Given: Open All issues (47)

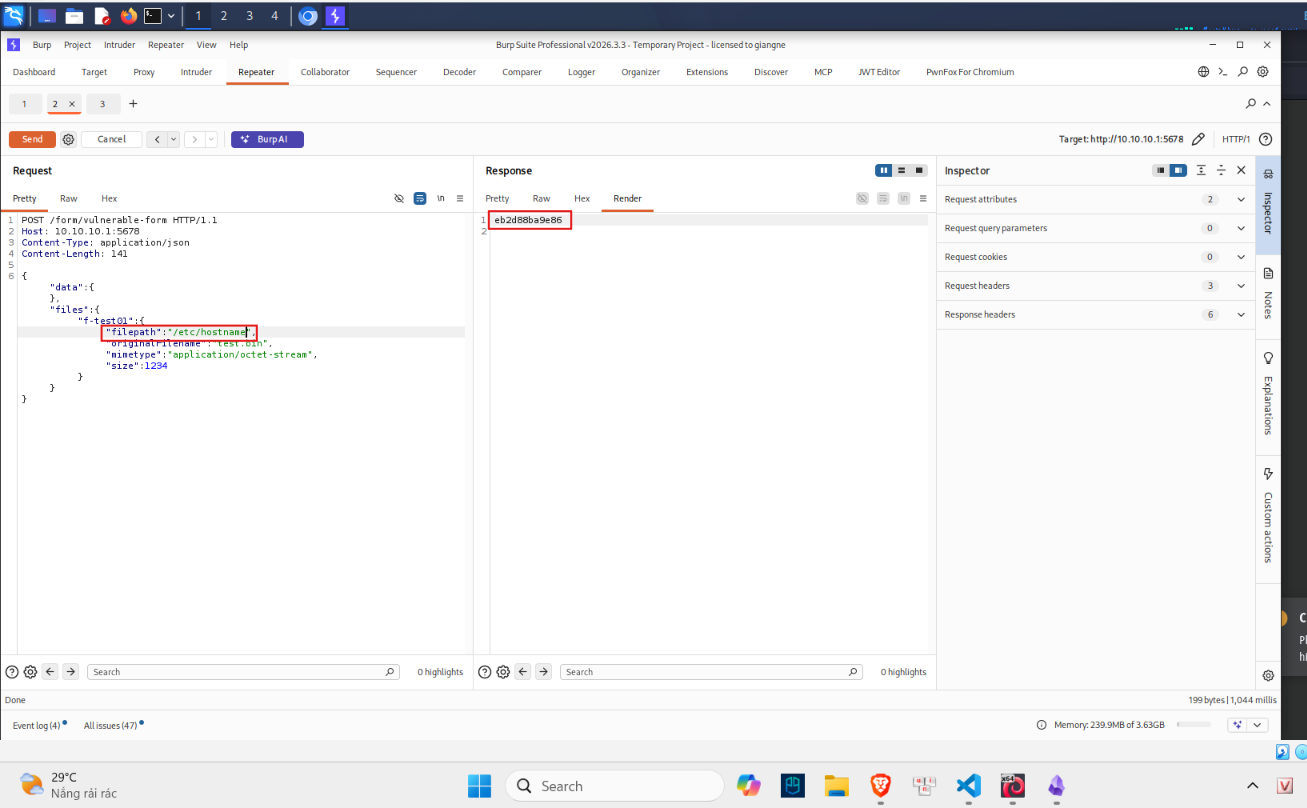Looking at the screenshot, I should [x=110, y=725].
